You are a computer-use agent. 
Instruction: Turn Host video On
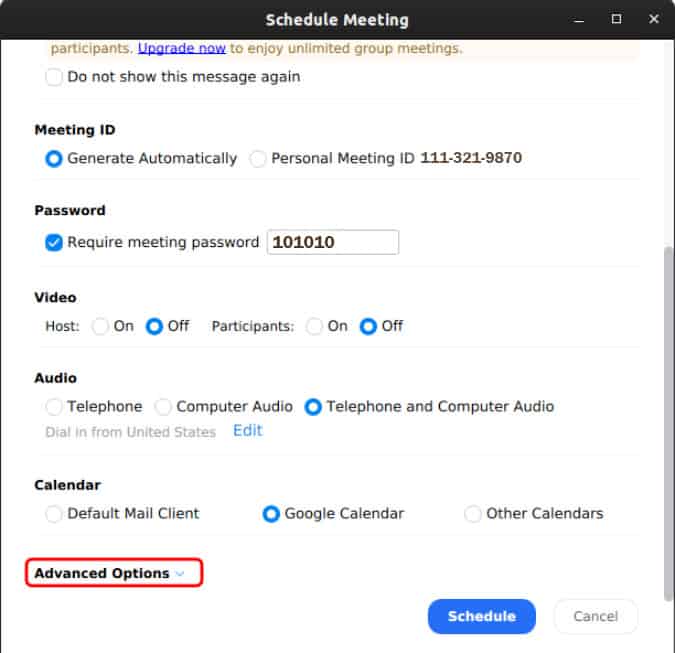pyautogui.click(x=100, y=326)
